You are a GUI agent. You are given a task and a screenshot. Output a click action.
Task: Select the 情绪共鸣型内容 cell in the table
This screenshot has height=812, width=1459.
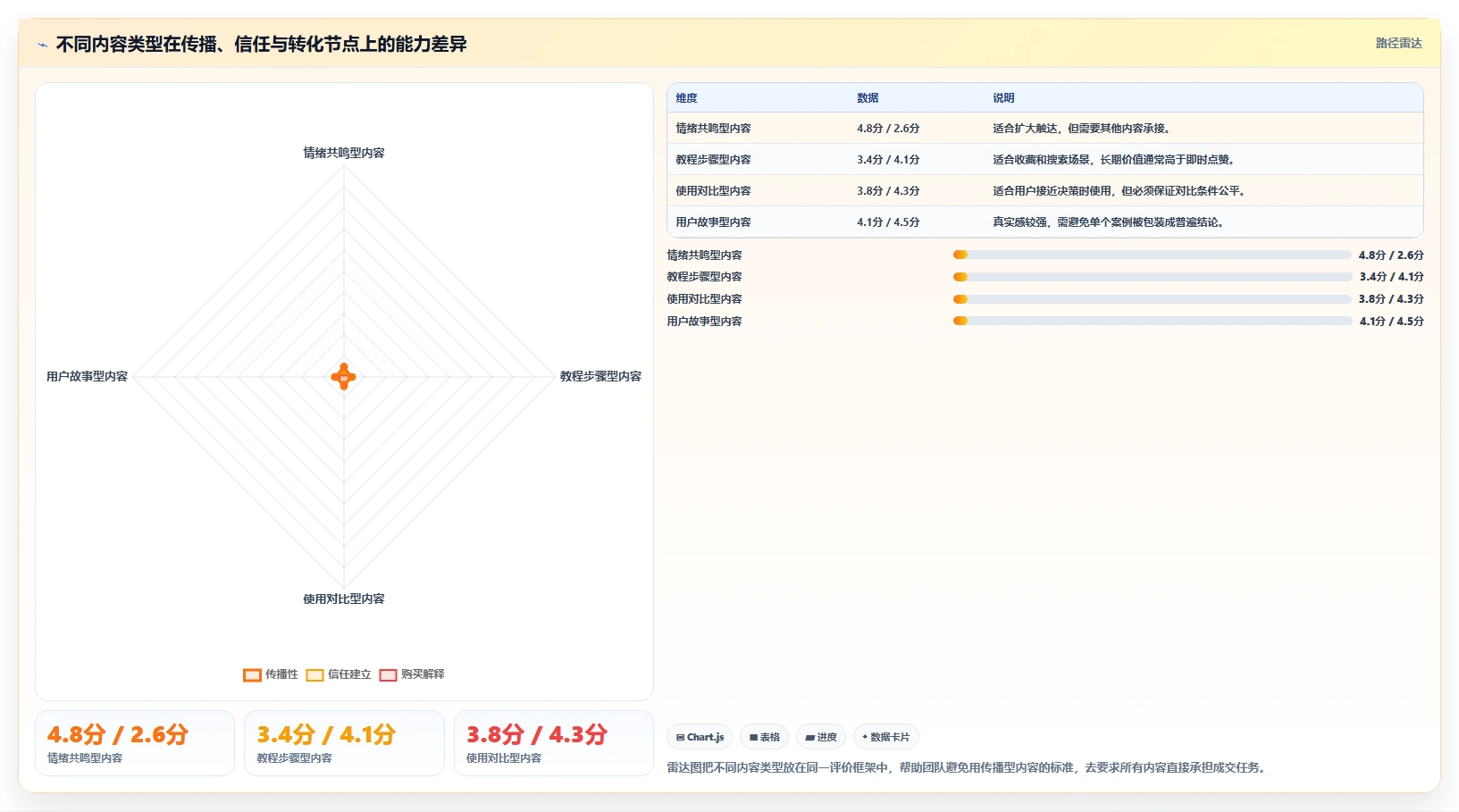(713, 129)
